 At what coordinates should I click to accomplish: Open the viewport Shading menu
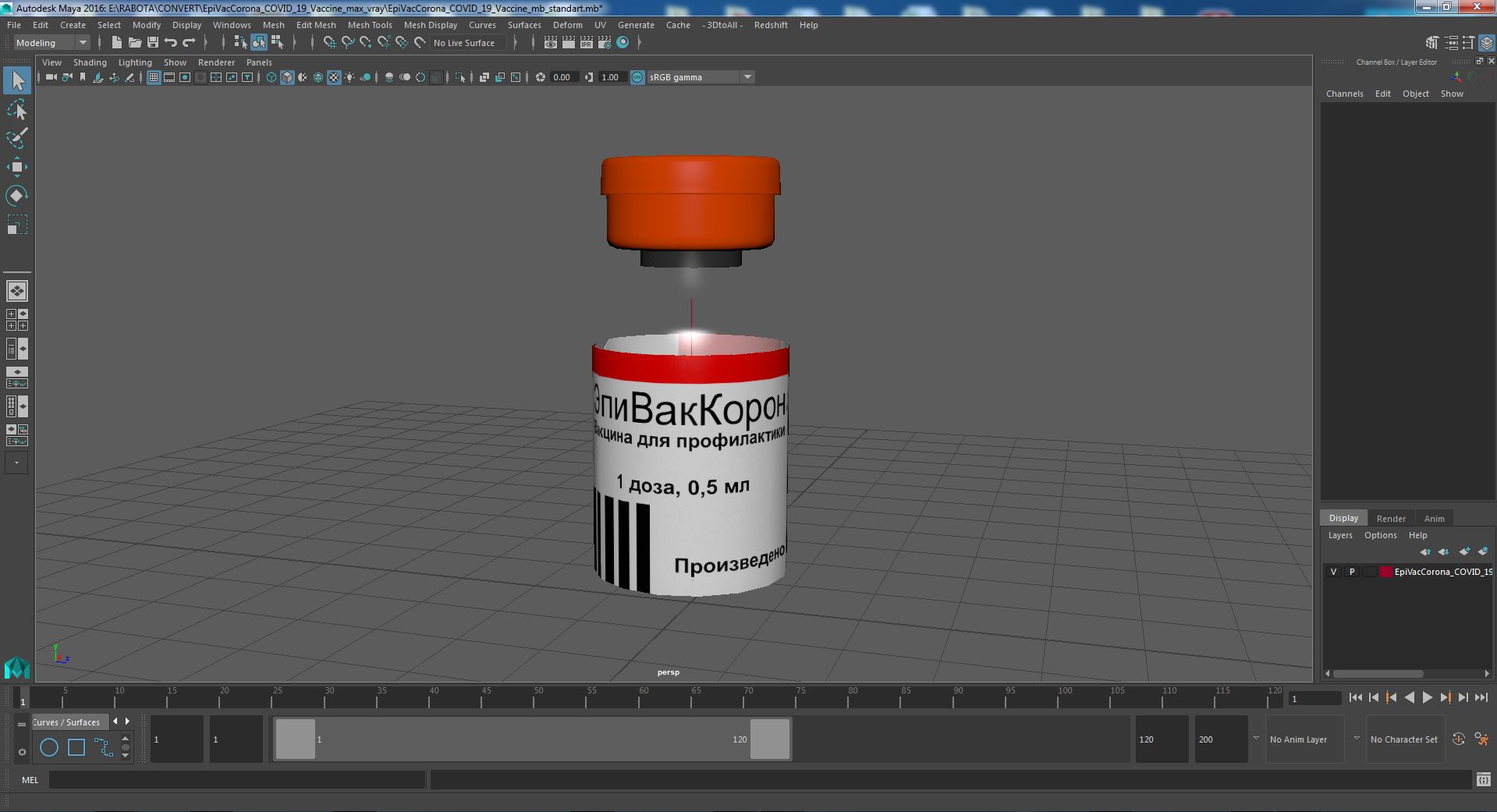pyautogui.click(x=90, y=62)
